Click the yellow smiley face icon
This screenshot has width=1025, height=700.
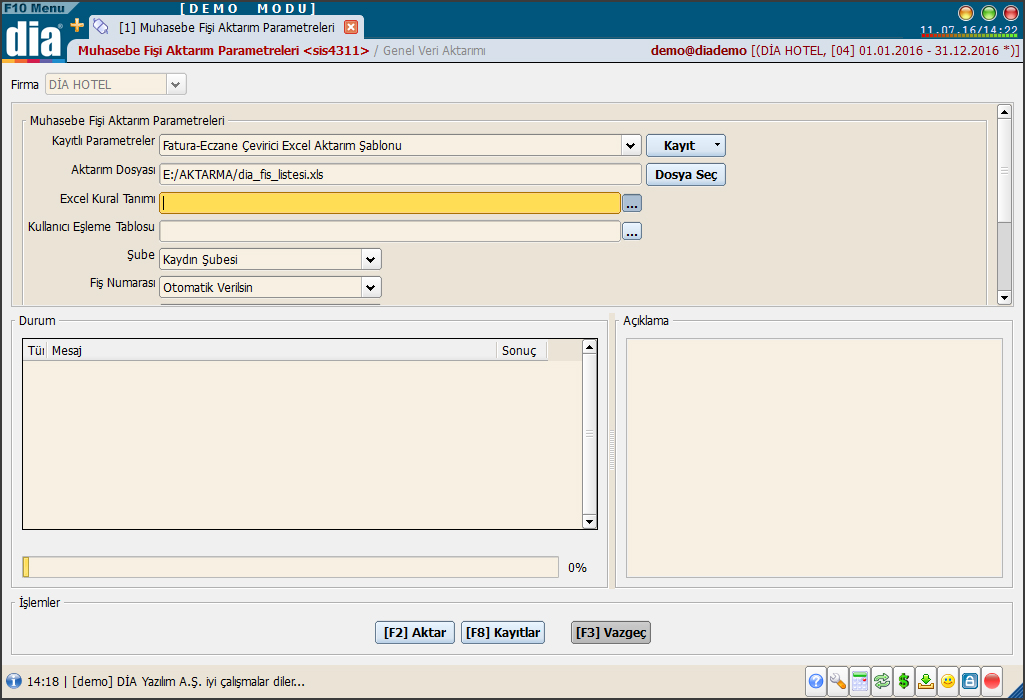point(948,681)
